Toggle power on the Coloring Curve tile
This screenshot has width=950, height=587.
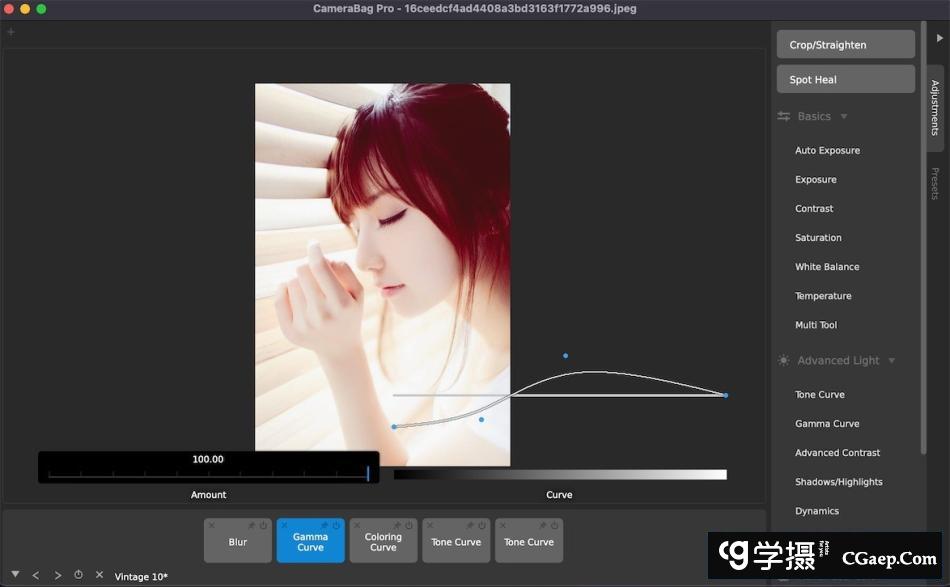(x=409, y=525)
